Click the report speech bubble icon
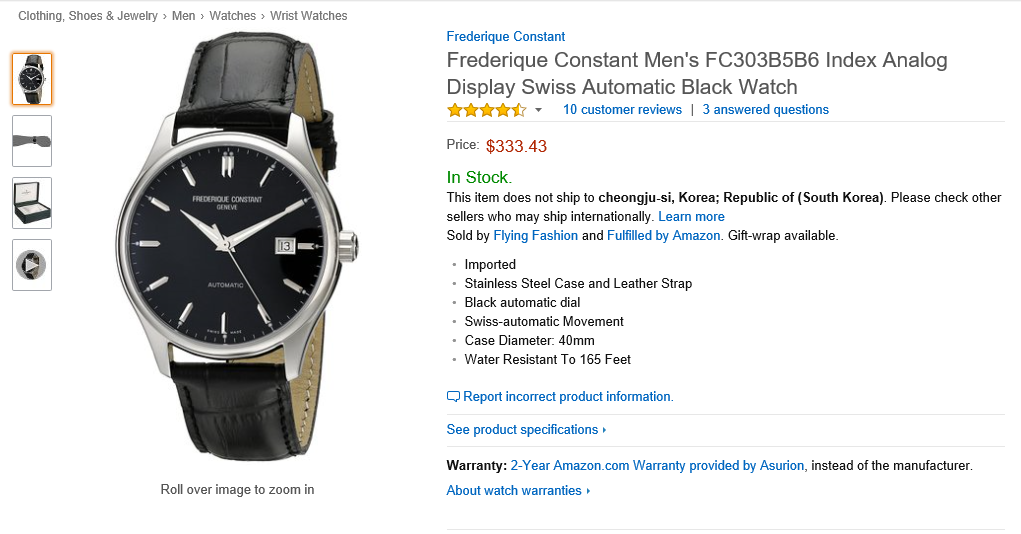This screenshot has height=534, width=1021. [453, 397]
